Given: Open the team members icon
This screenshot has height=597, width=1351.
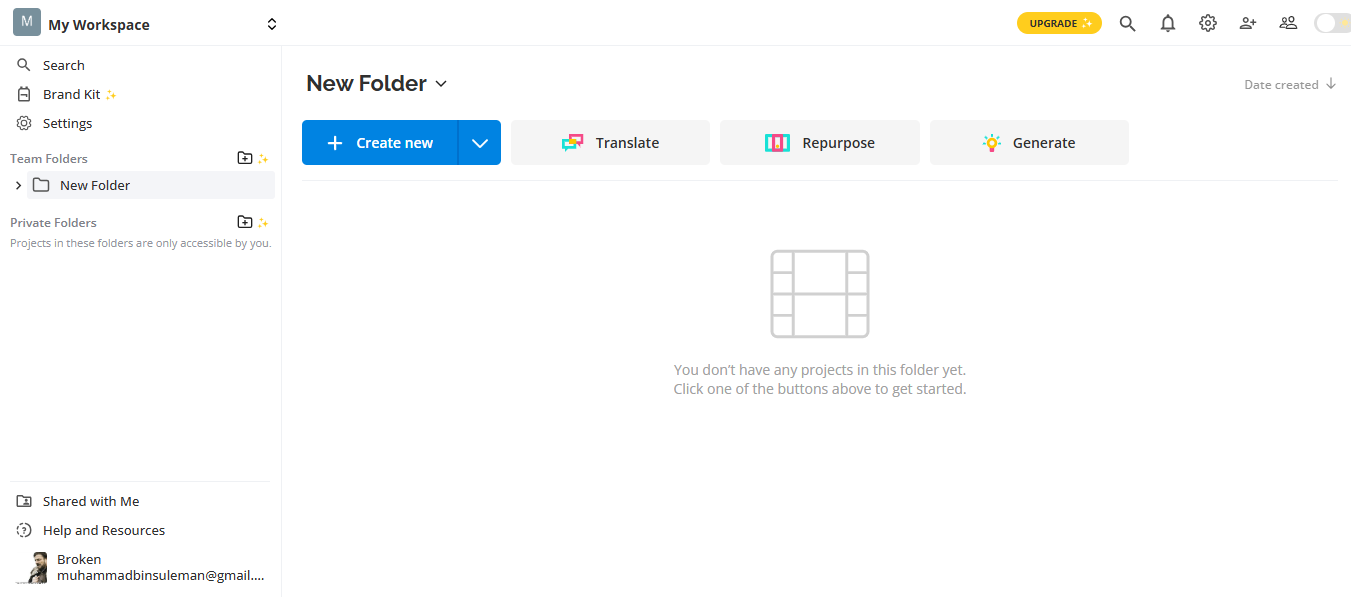Looking at the screenshot, I should coord(1288,23).
